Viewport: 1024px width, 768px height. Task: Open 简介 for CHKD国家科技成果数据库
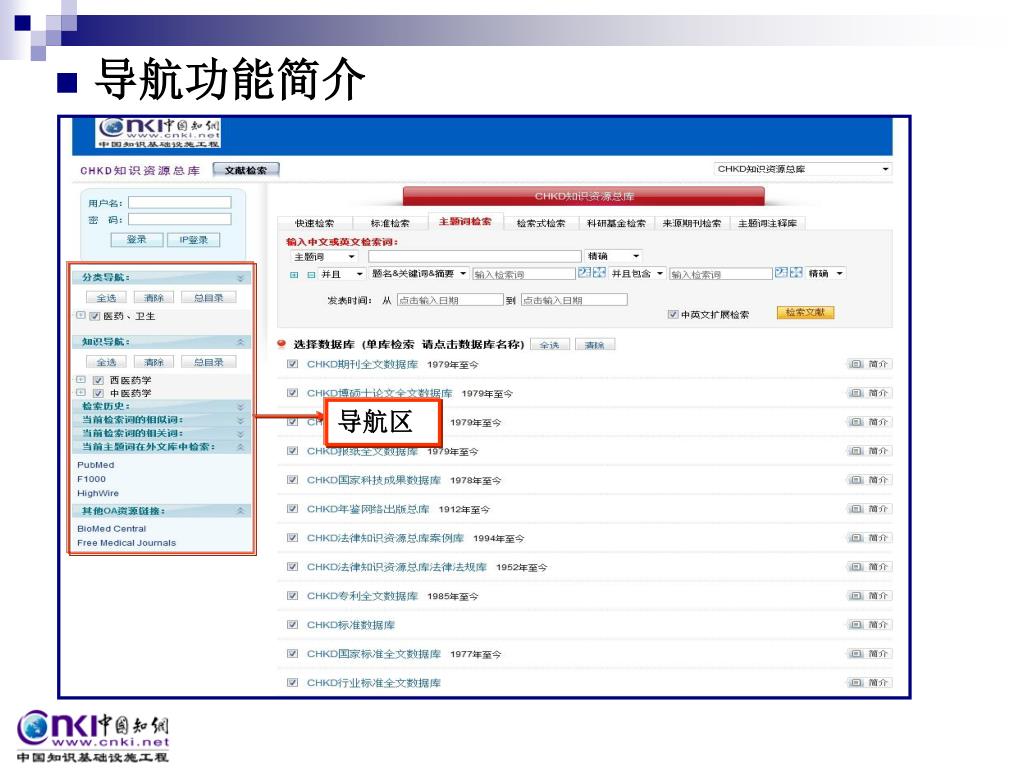(870, 480)
